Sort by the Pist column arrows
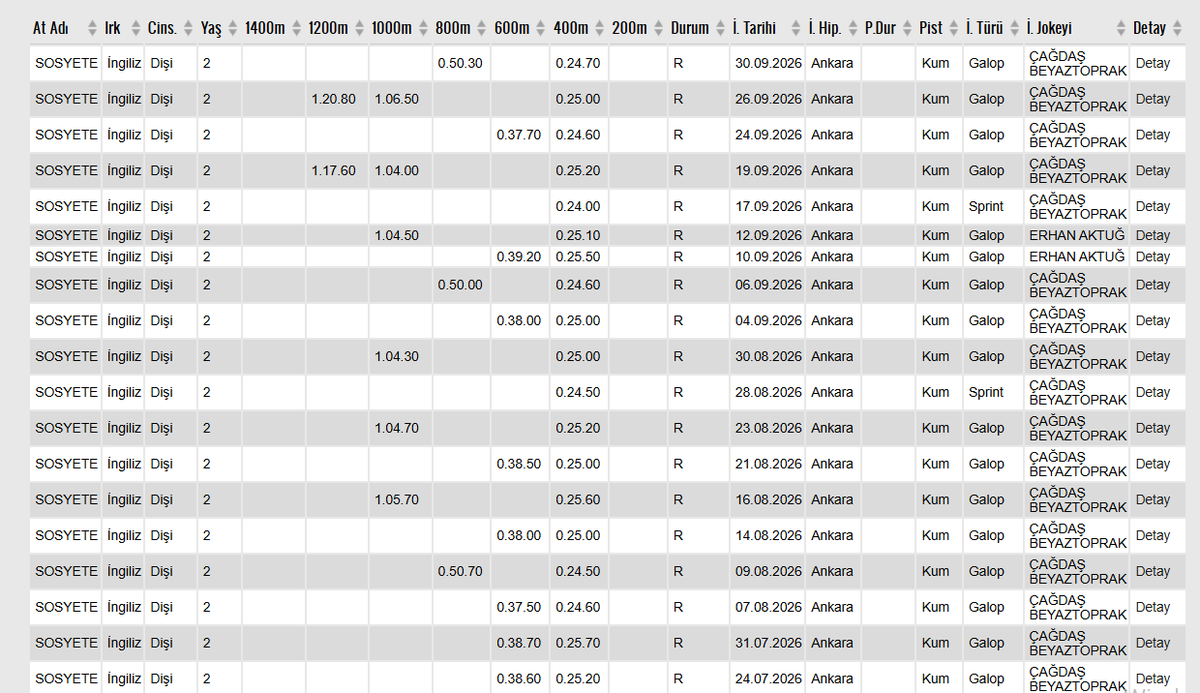Image resolution: width=1200 pixels, height=693 pixels. coord(954,28)
